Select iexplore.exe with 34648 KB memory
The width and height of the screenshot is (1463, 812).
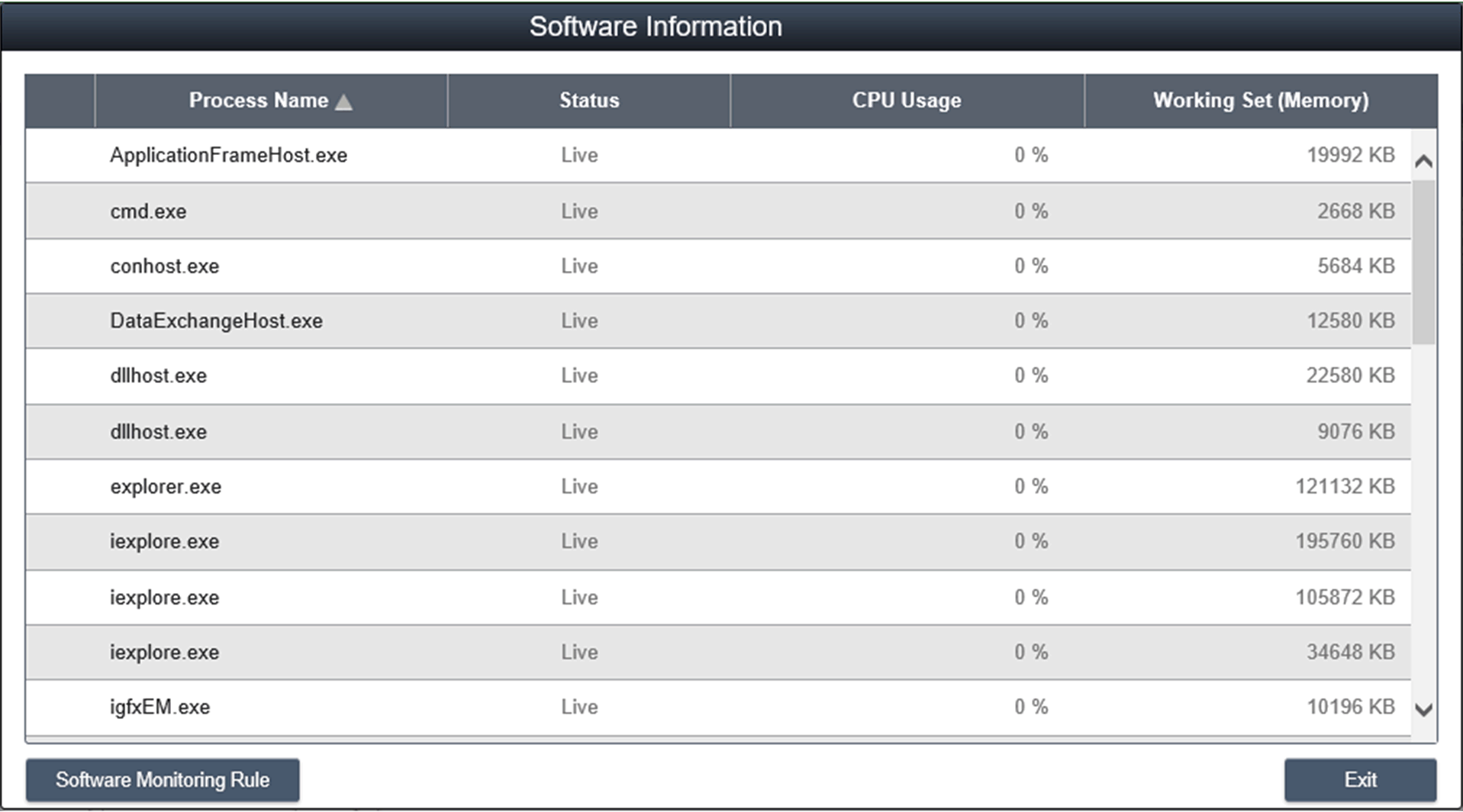164,652
